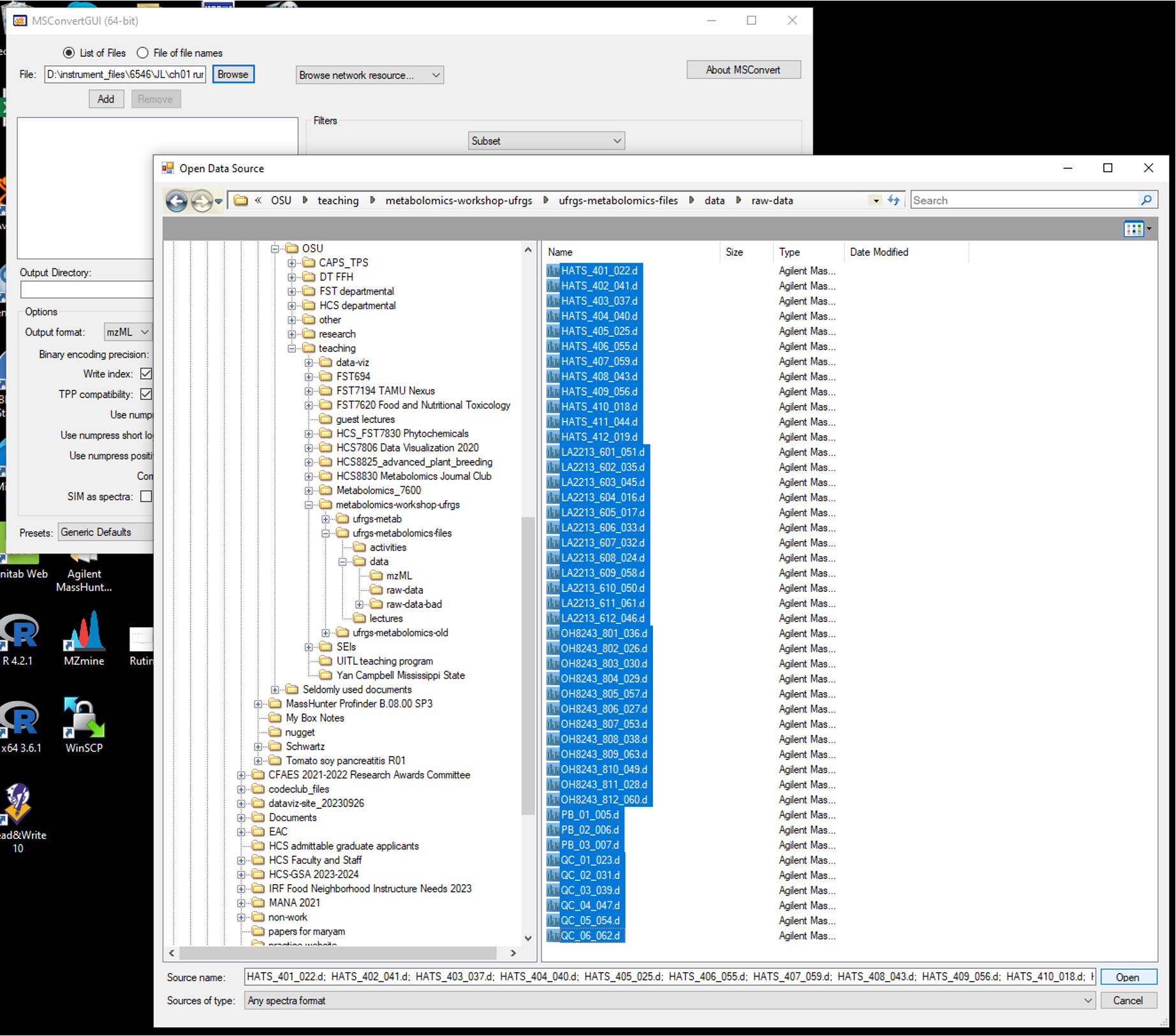This screenshot has width=1176, height=1036.
Task: Click the mzML folder icon in tree
Action: click(x=376, y=575)
